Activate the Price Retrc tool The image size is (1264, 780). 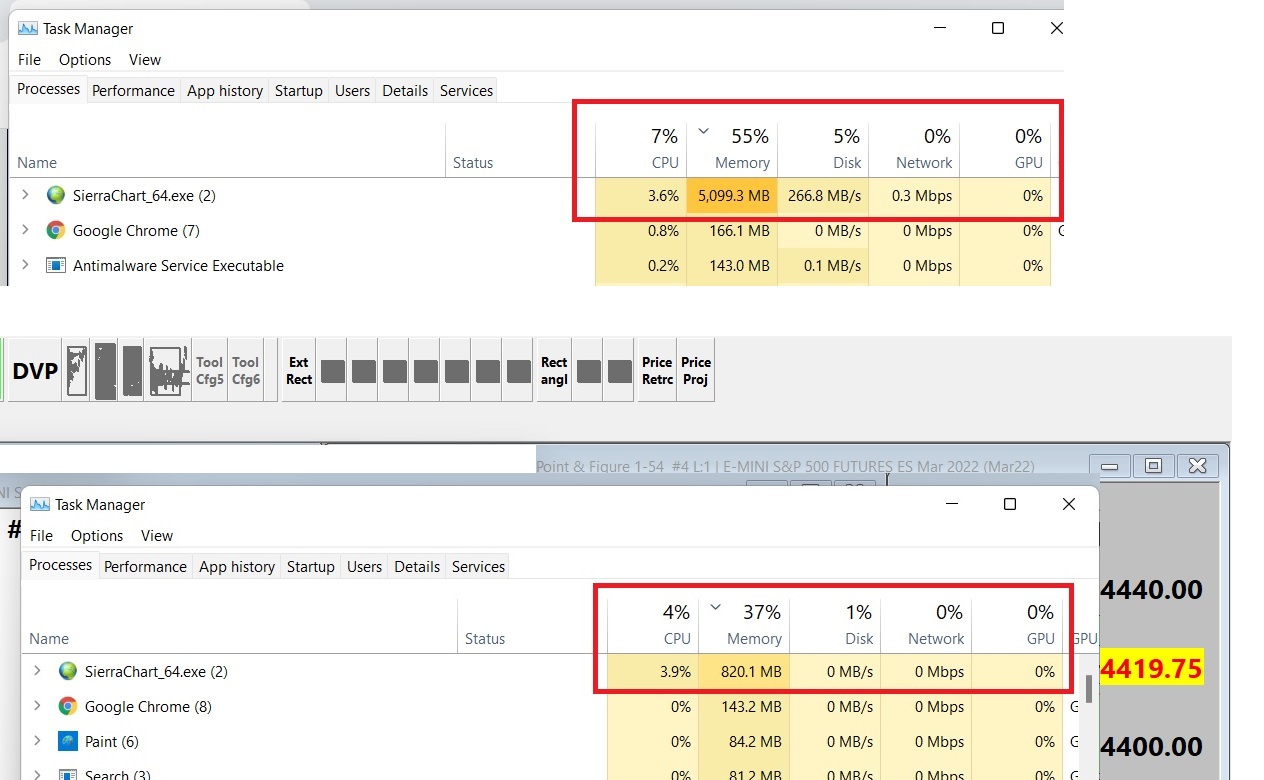[657, 371]
